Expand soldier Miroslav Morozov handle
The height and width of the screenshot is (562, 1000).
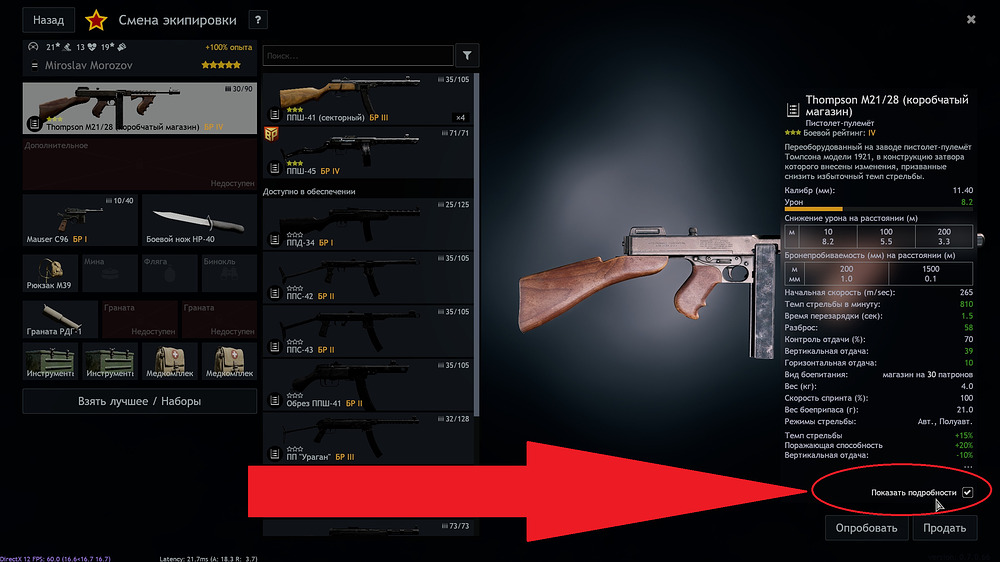(34, 65)
